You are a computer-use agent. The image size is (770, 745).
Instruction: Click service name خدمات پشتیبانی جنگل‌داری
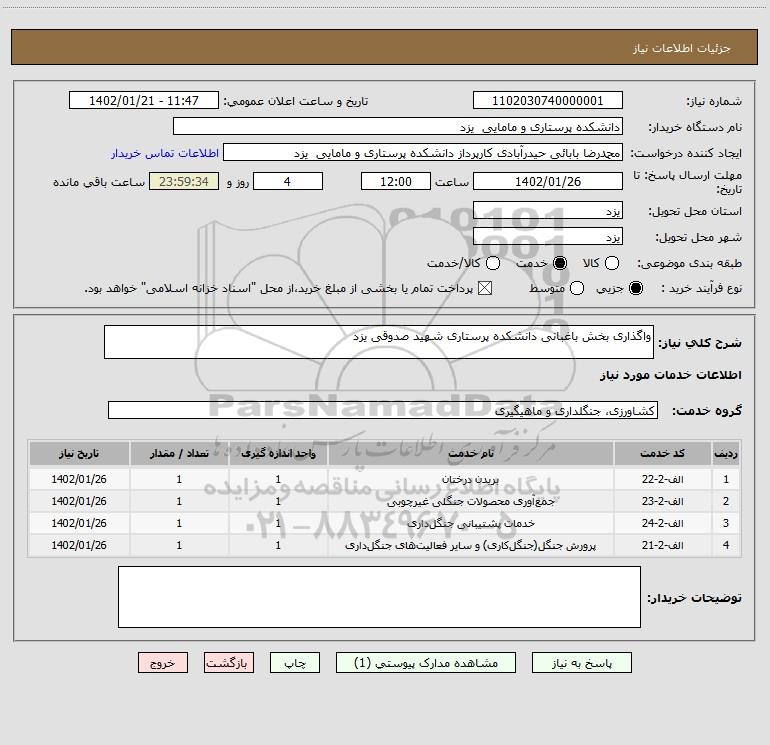pos(470,523)
